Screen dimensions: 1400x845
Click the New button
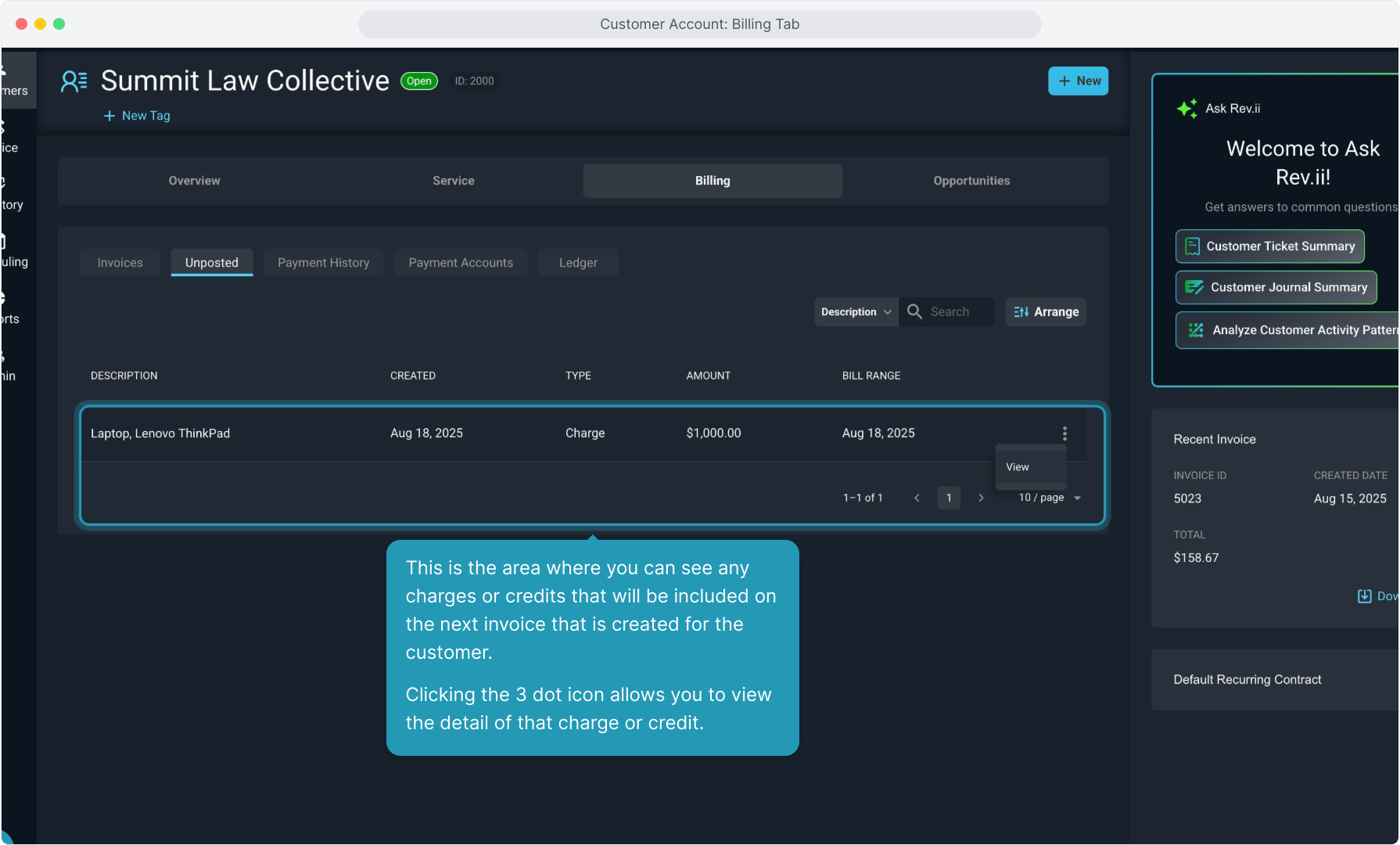click(x=1078, y=81)
